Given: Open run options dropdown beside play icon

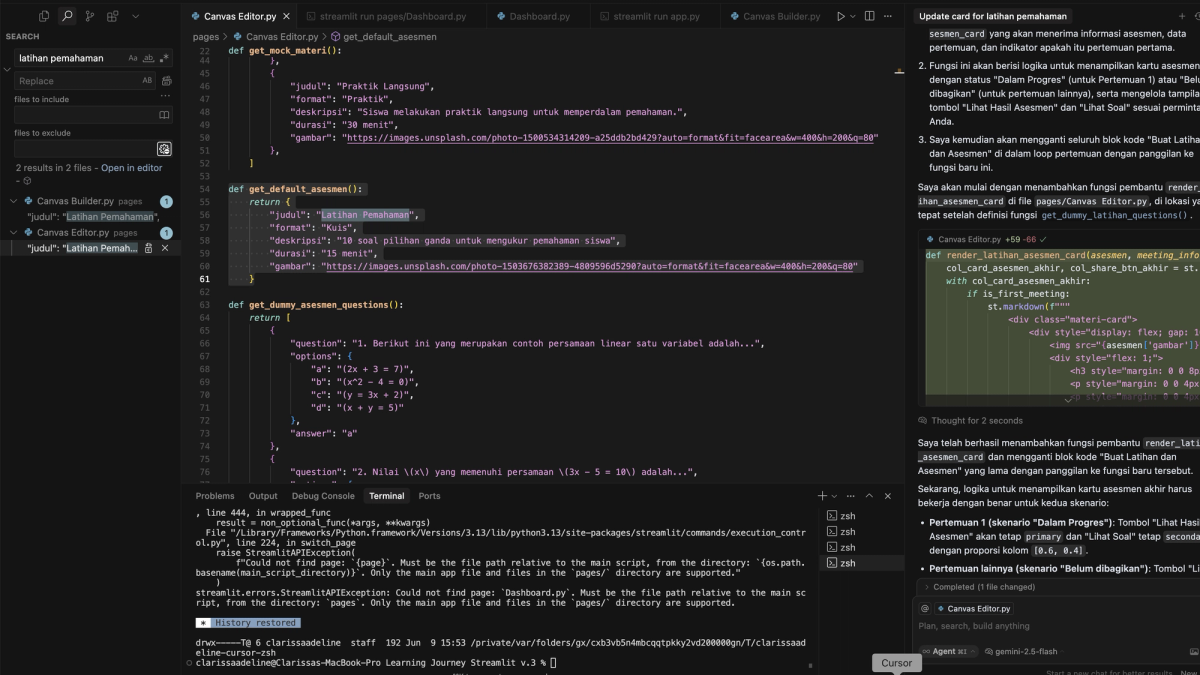Looking at the screenshot, I should 853,16.
